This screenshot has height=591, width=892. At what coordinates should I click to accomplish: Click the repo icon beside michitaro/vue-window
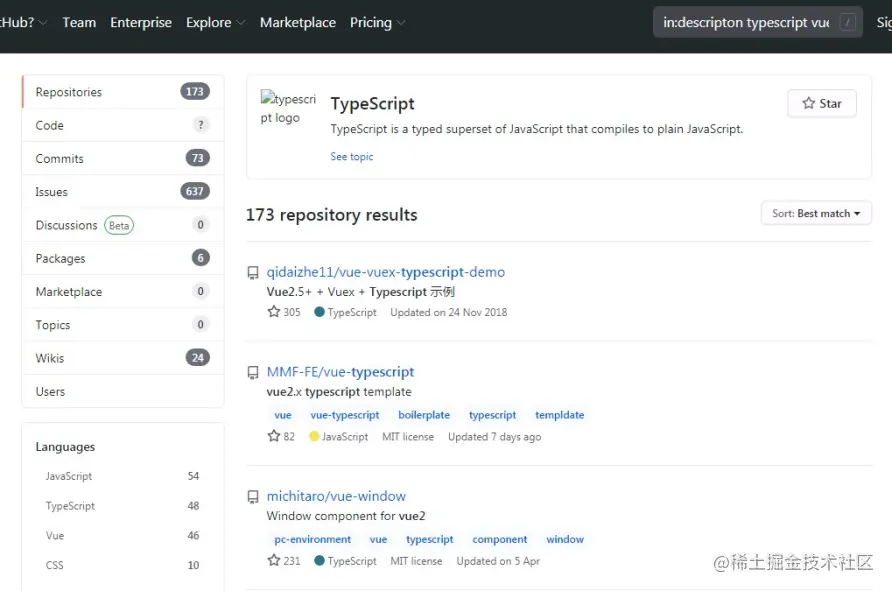(x=254, y=497)
